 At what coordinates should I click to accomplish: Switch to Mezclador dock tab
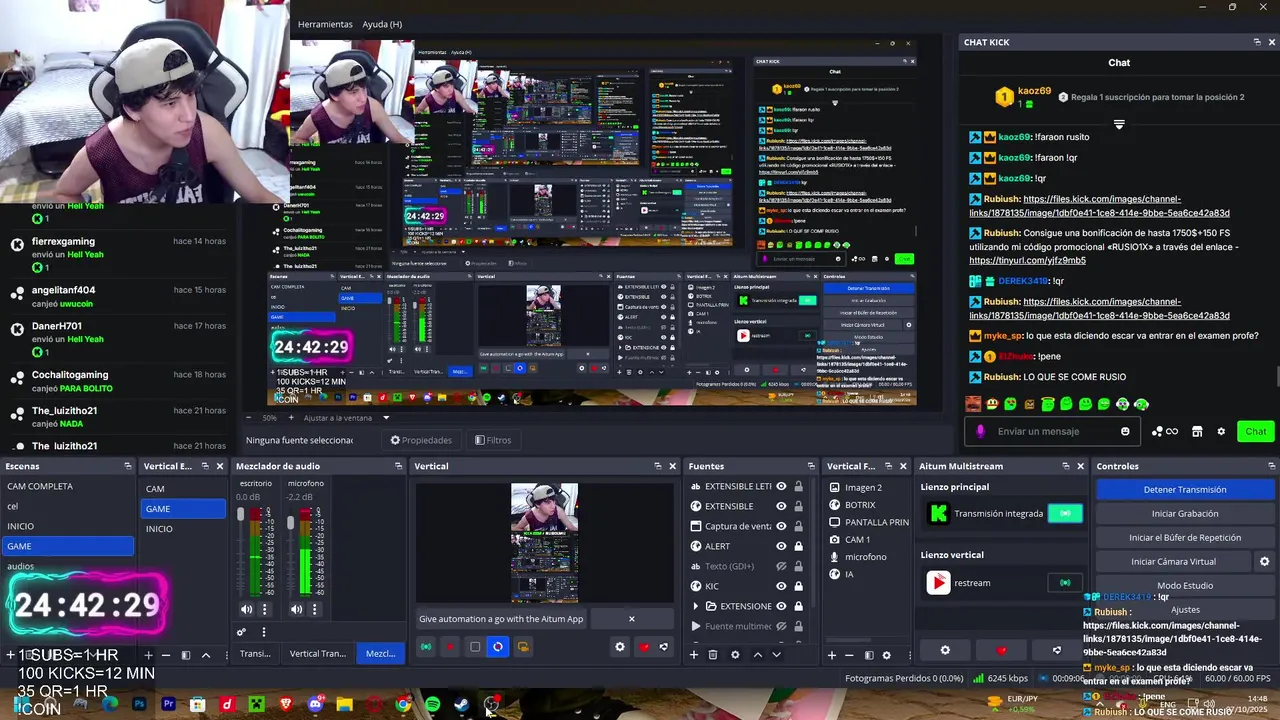coord(381,654)
